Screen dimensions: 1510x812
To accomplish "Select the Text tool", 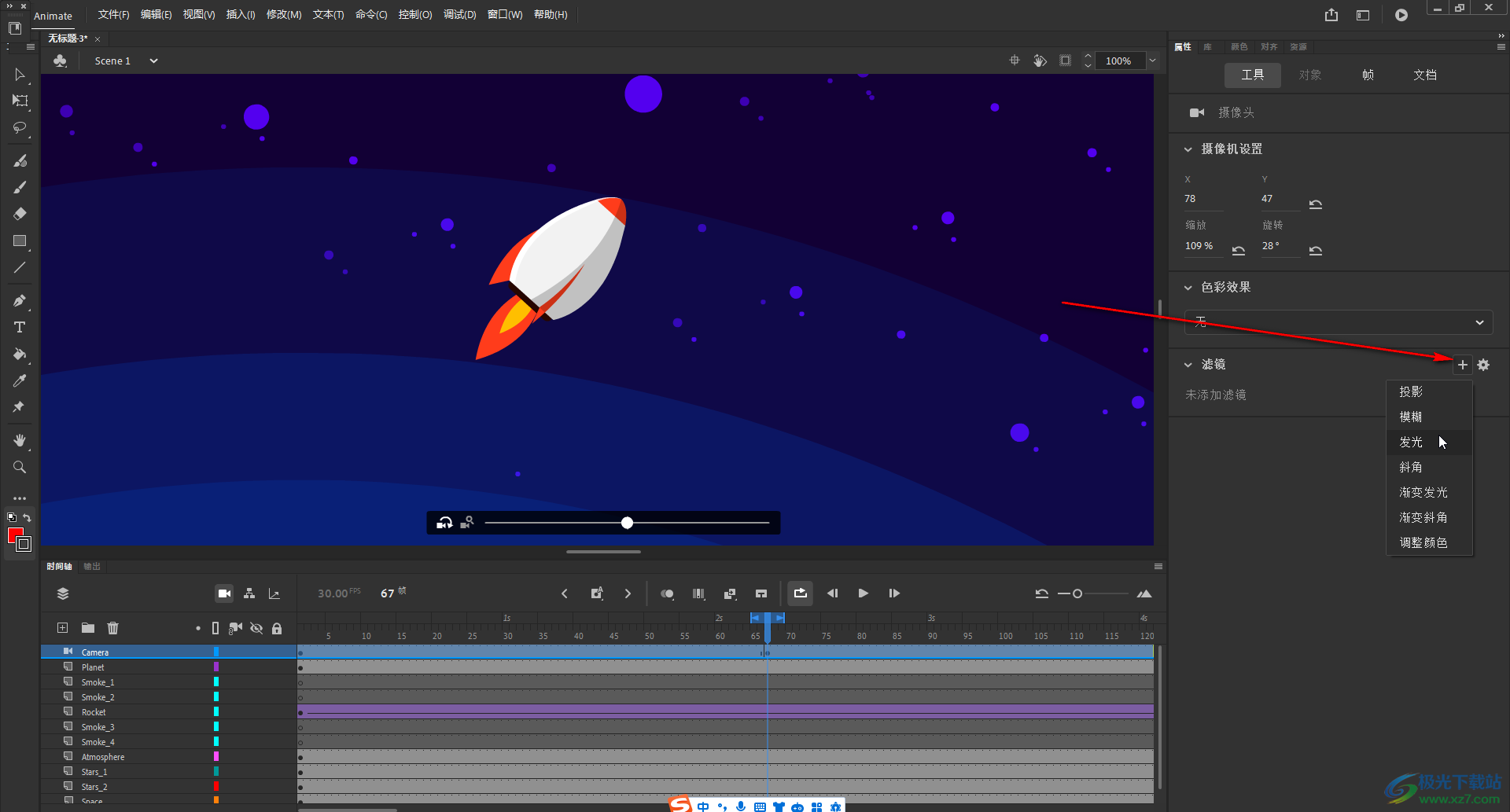I will pyautogui.click(x=20, y=327).
